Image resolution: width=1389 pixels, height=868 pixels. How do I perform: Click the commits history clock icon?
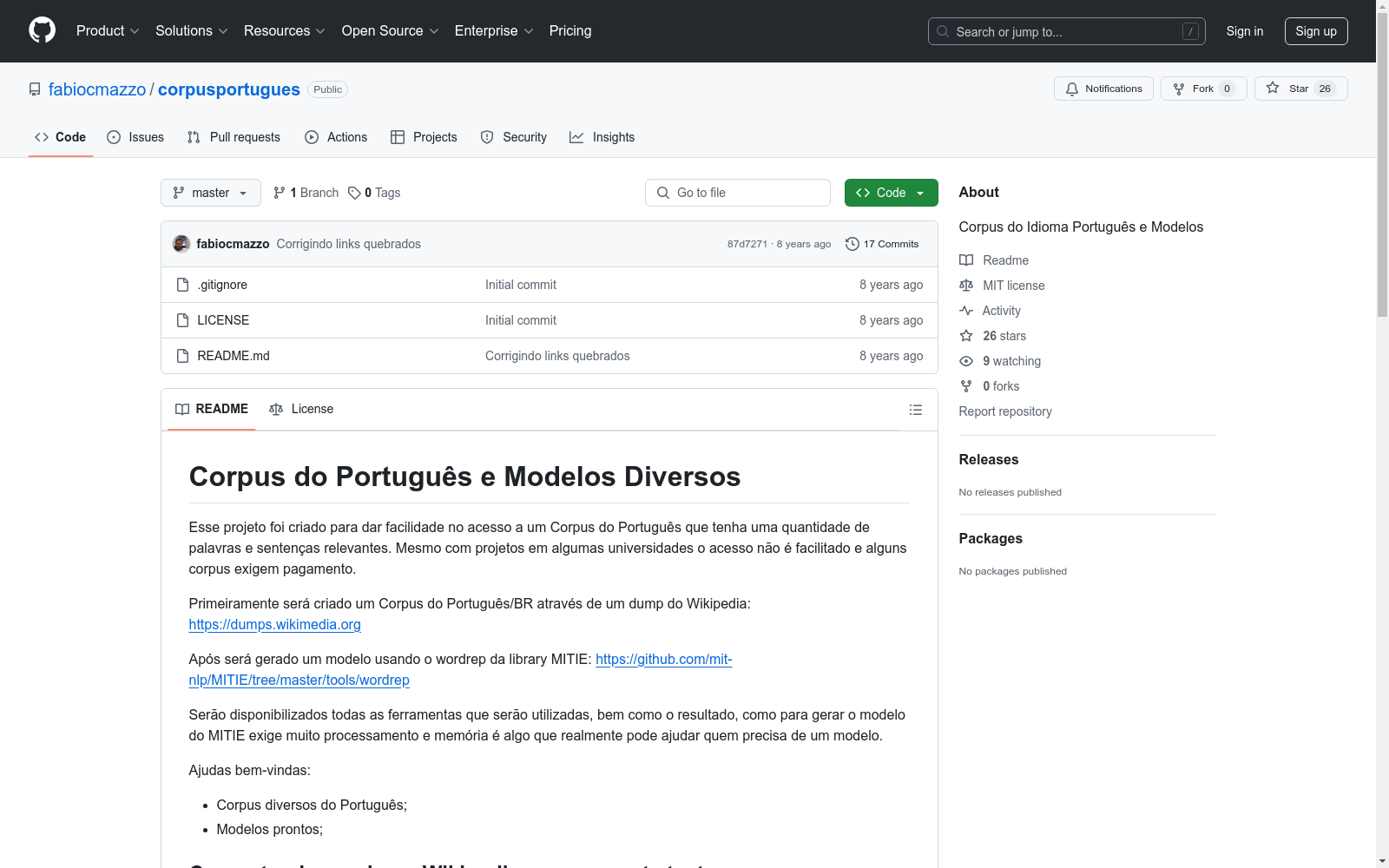point(852,244)
